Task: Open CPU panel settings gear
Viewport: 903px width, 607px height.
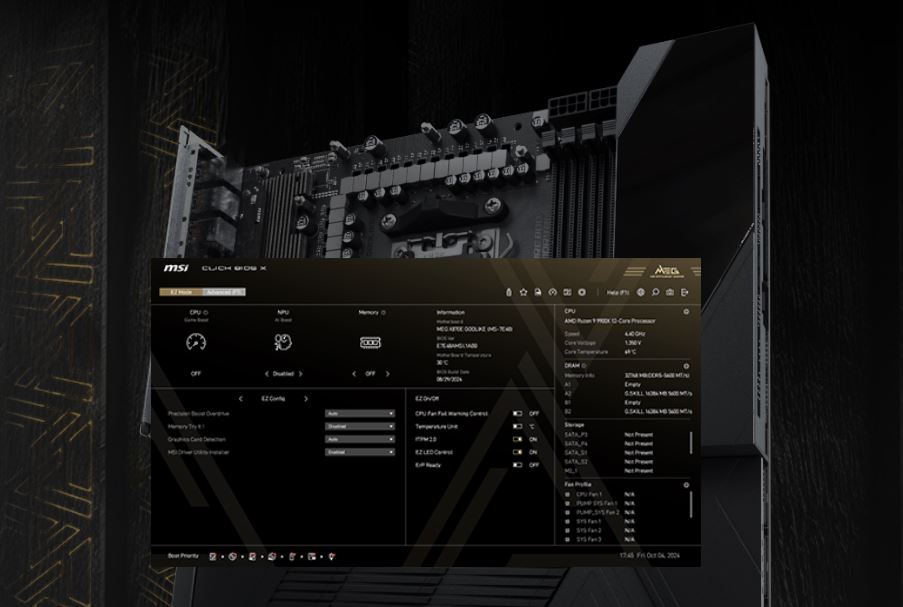Action: pyautogui.click(x=686, y=312)
